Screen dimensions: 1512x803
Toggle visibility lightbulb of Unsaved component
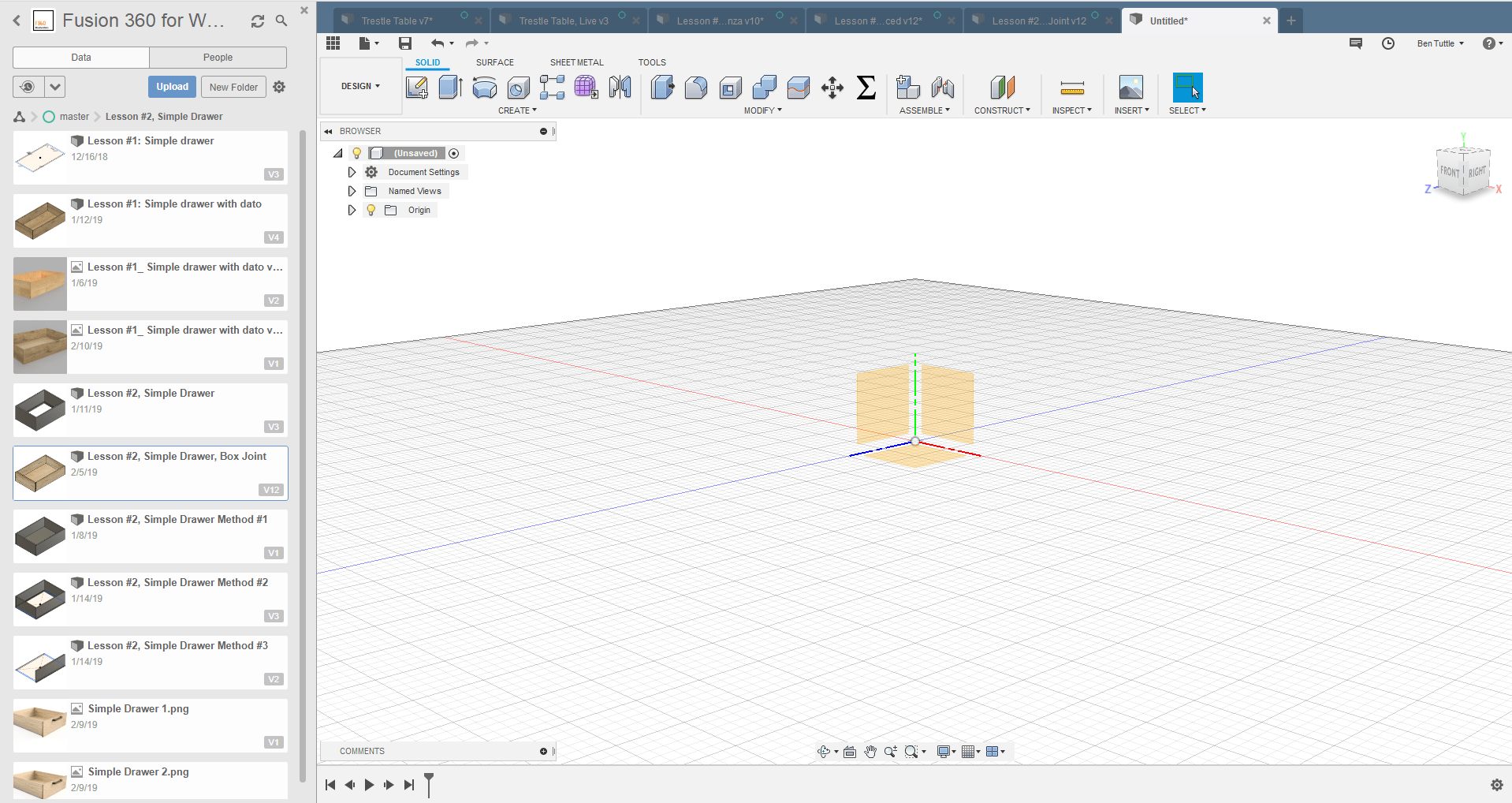357,153
